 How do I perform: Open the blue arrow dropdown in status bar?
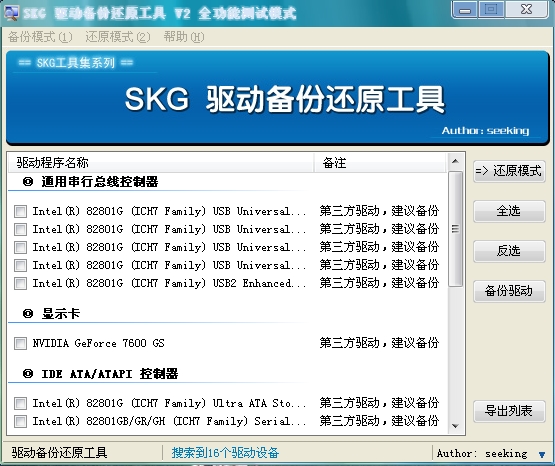pyautogui.click(x=542, y=454)
